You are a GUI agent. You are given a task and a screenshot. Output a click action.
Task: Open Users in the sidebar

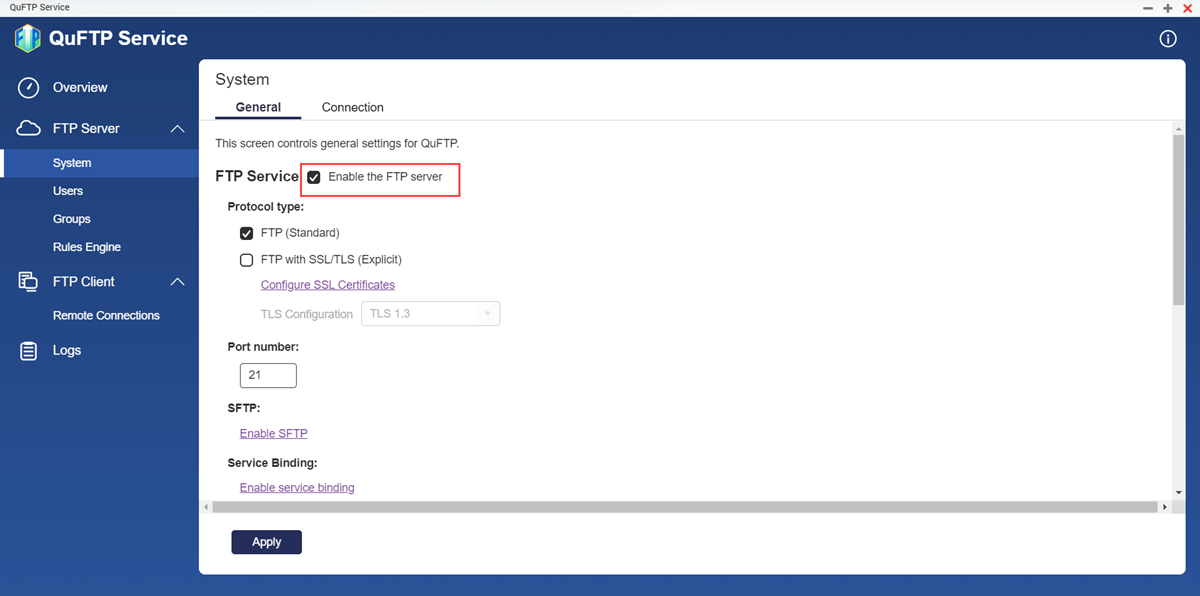[x=68, y=191]
